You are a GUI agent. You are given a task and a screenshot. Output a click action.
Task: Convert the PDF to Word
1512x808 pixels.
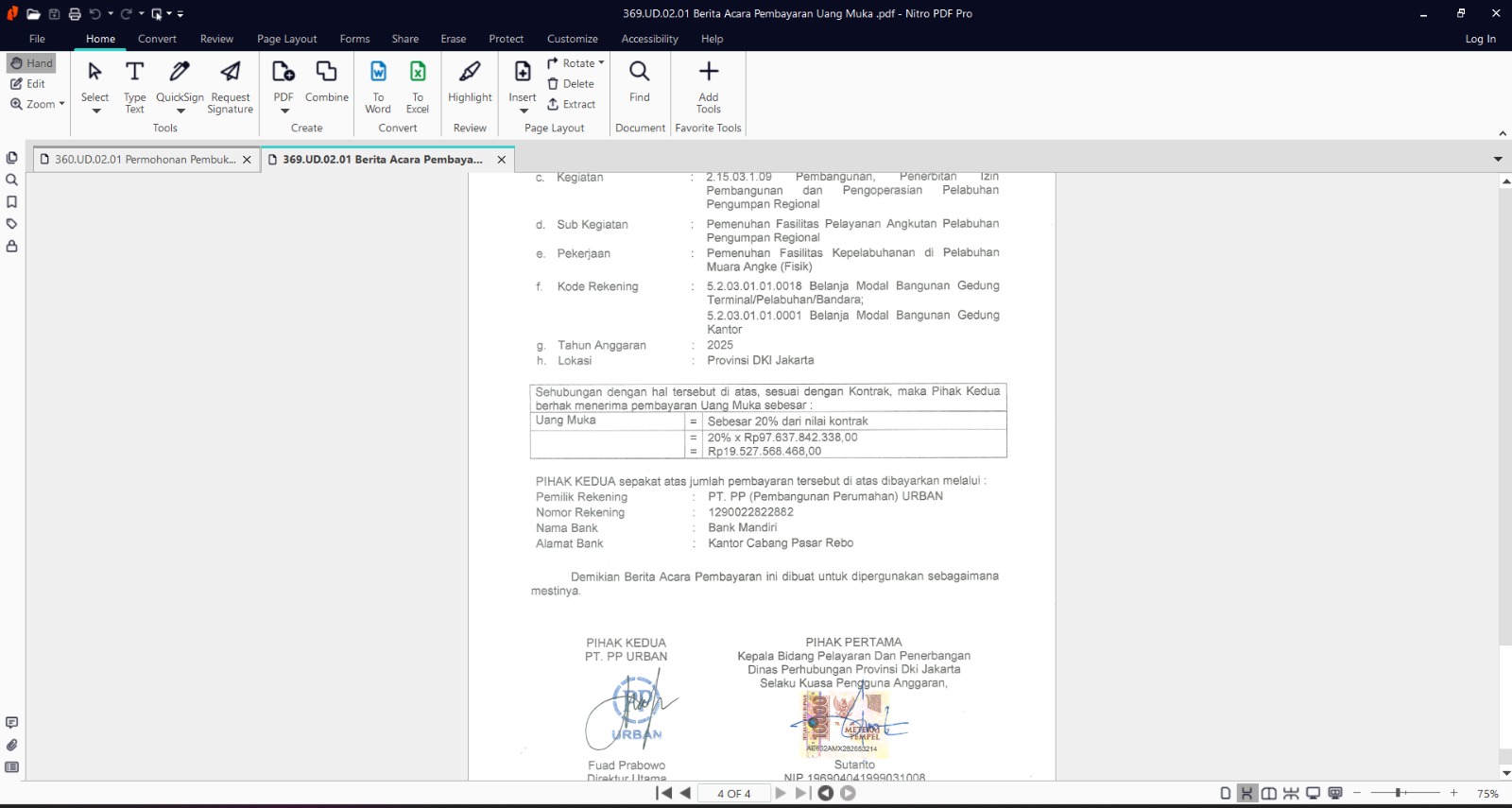[378, 88]
